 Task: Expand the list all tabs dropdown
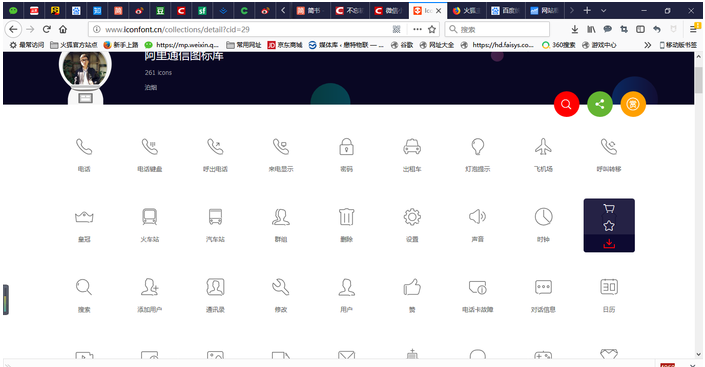click(603, 10)
